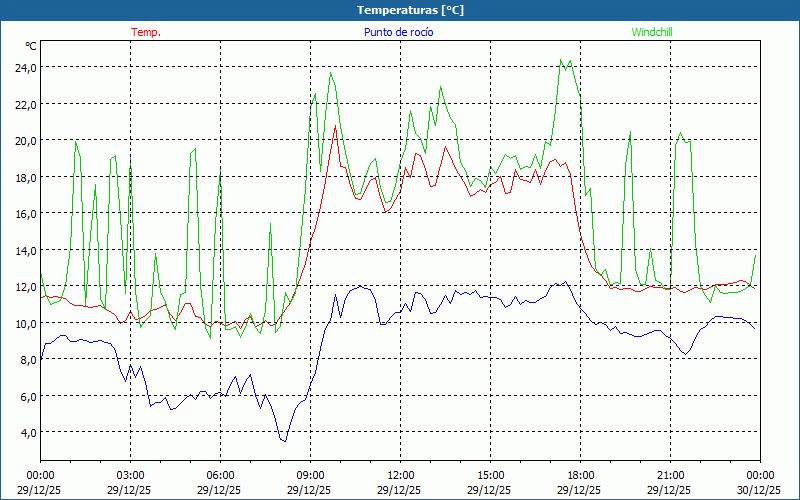This screenshot has width=800, height=500.
Task: Click the 4,0 y-axis value
Action: (25, 432)
